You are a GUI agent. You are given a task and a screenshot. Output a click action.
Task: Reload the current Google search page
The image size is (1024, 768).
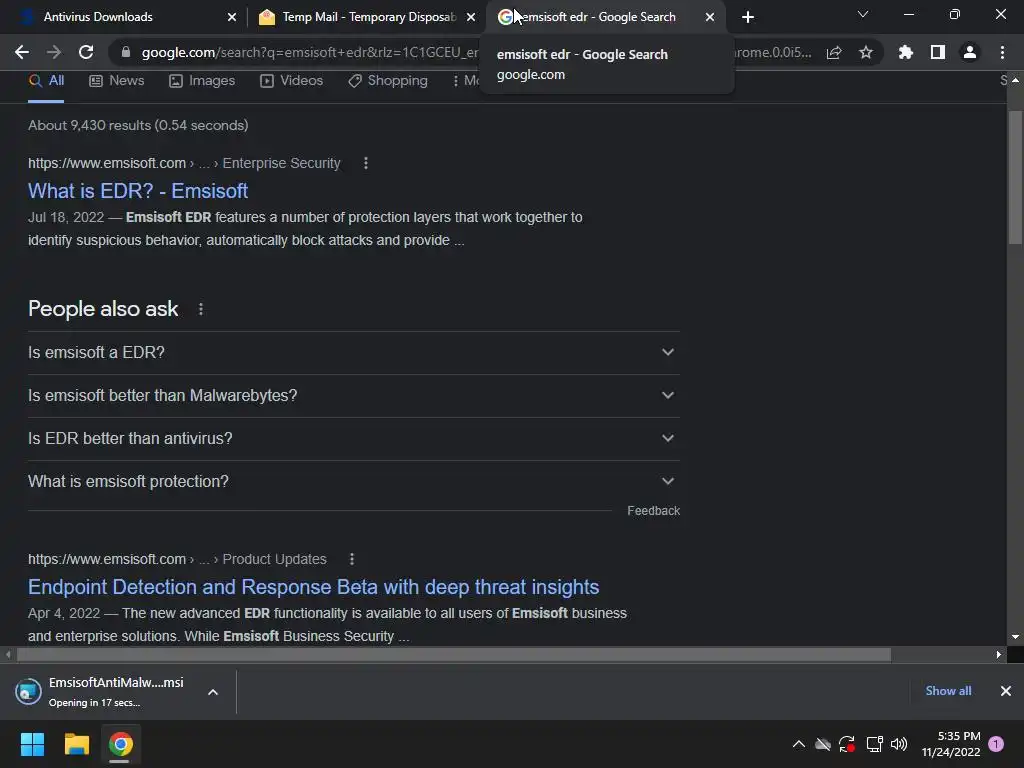86,52
